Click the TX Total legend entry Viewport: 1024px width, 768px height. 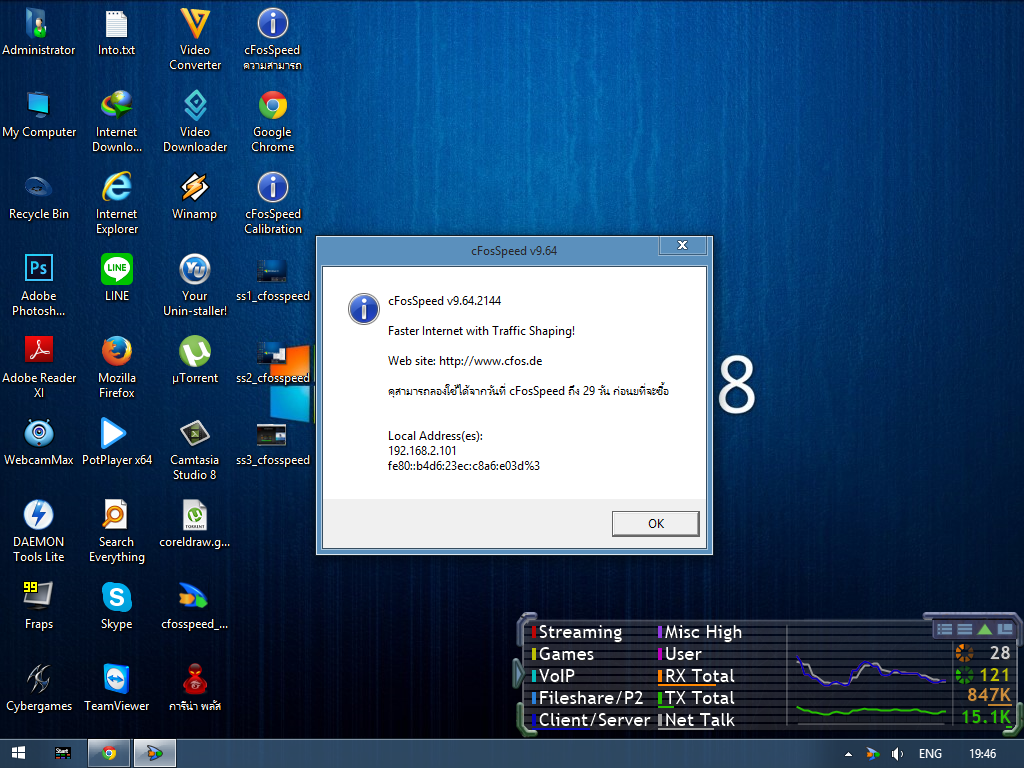coord(696,697)
